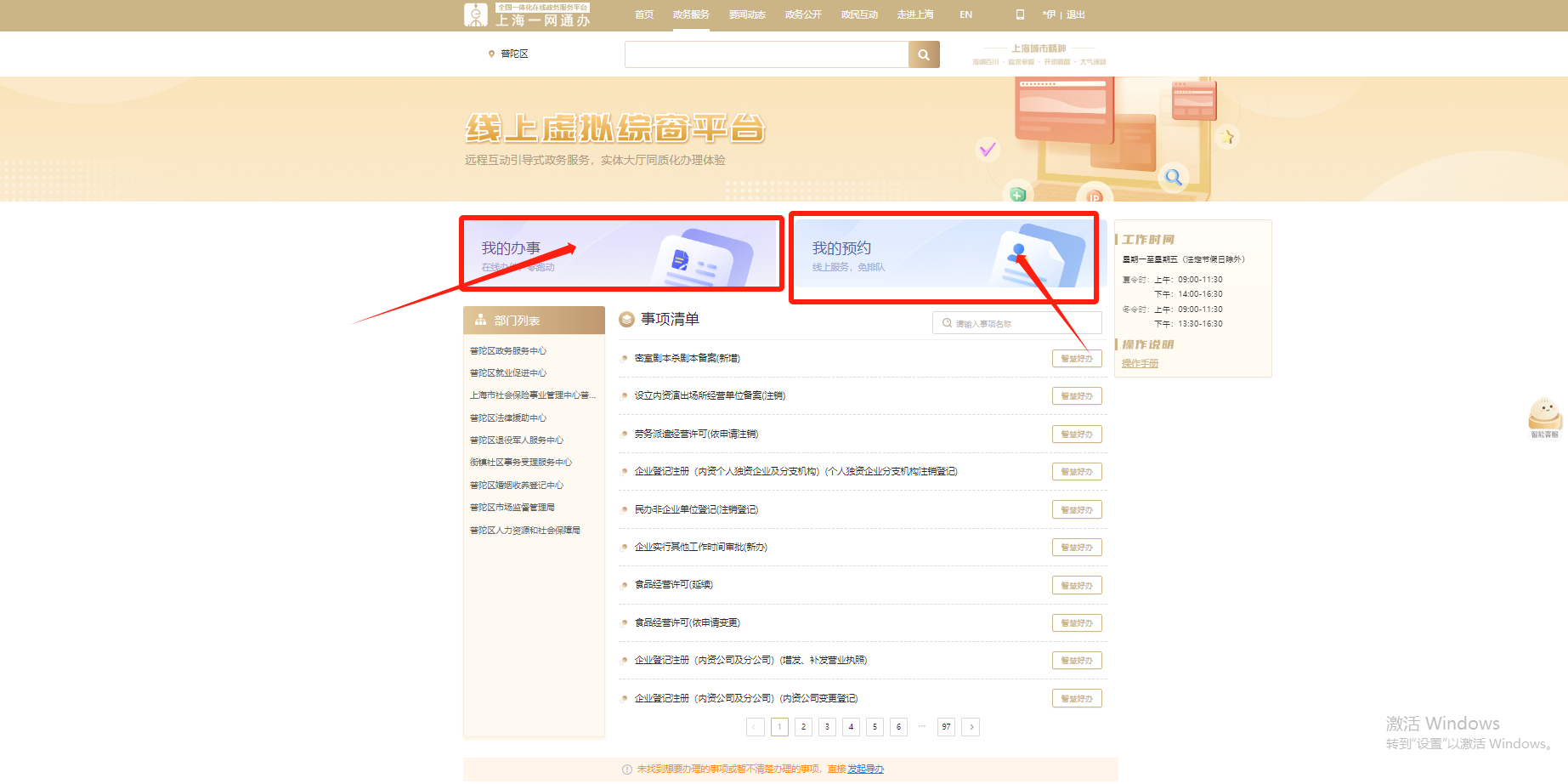Click the 我的预约 person card icon
The height and width of the screenshot is (784, 1568).
[x=1038, y=257]
